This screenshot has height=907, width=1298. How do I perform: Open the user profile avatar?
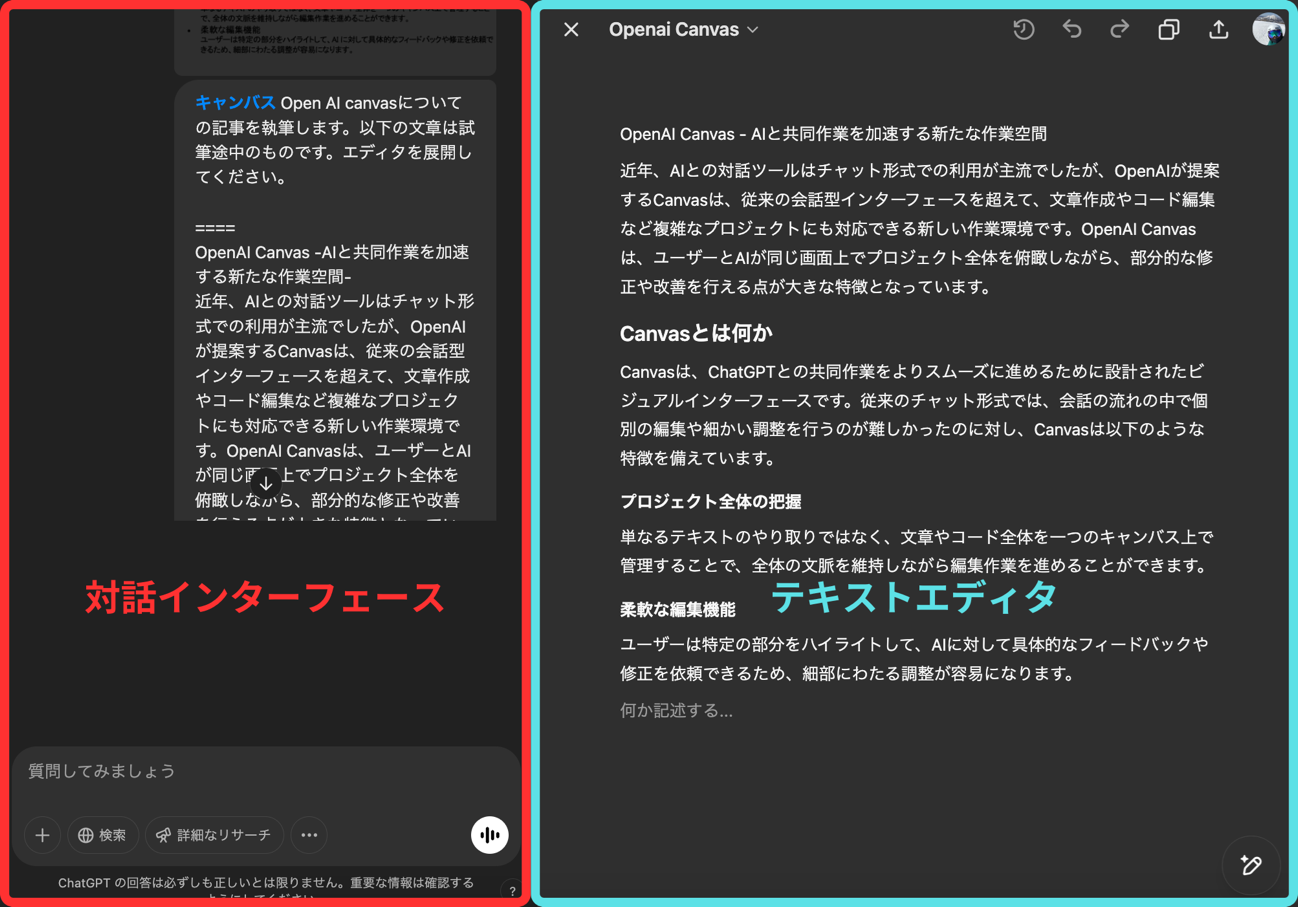click(x=1269, y=30)
